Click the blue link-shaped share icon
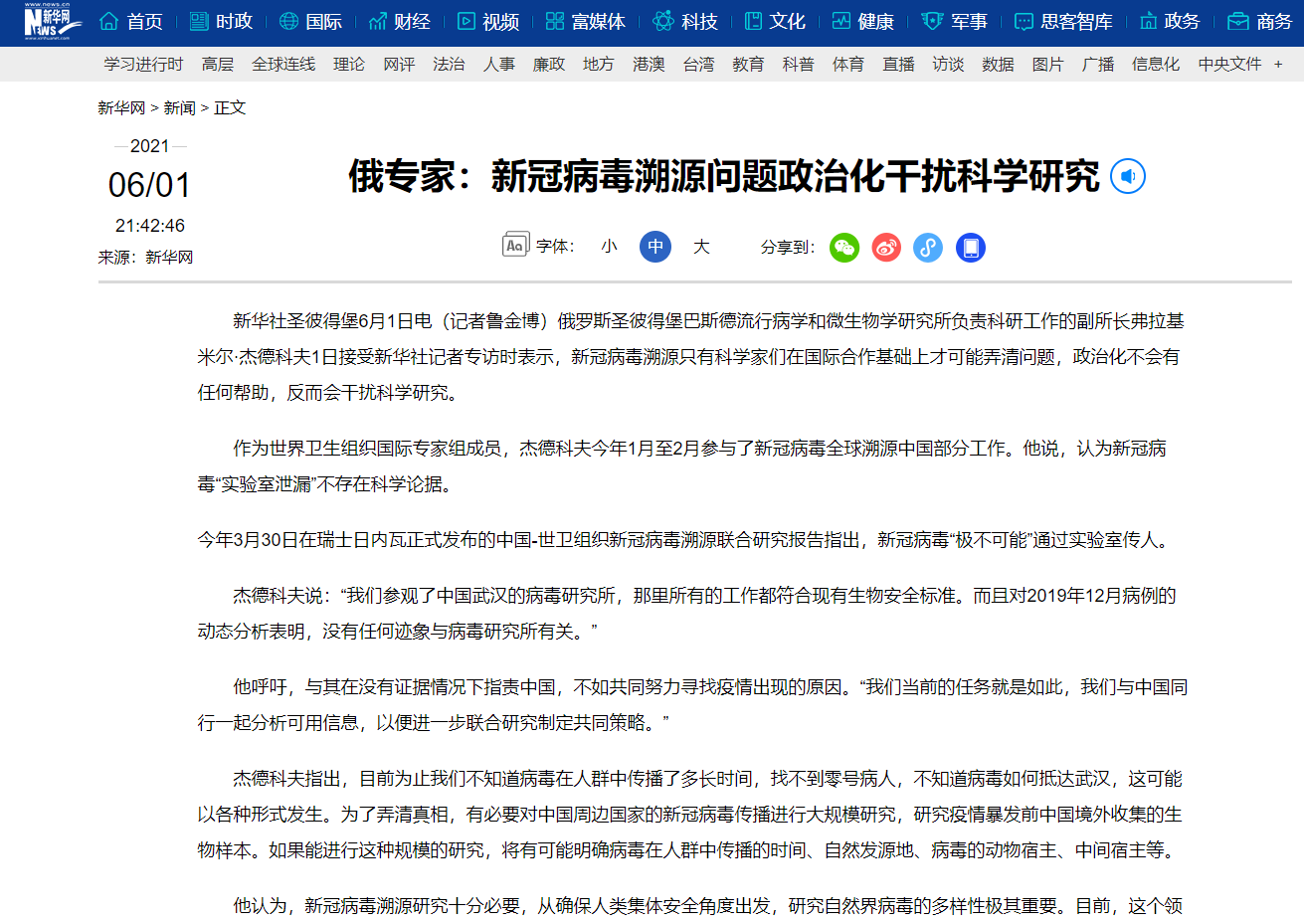 [x=928, y=248]
